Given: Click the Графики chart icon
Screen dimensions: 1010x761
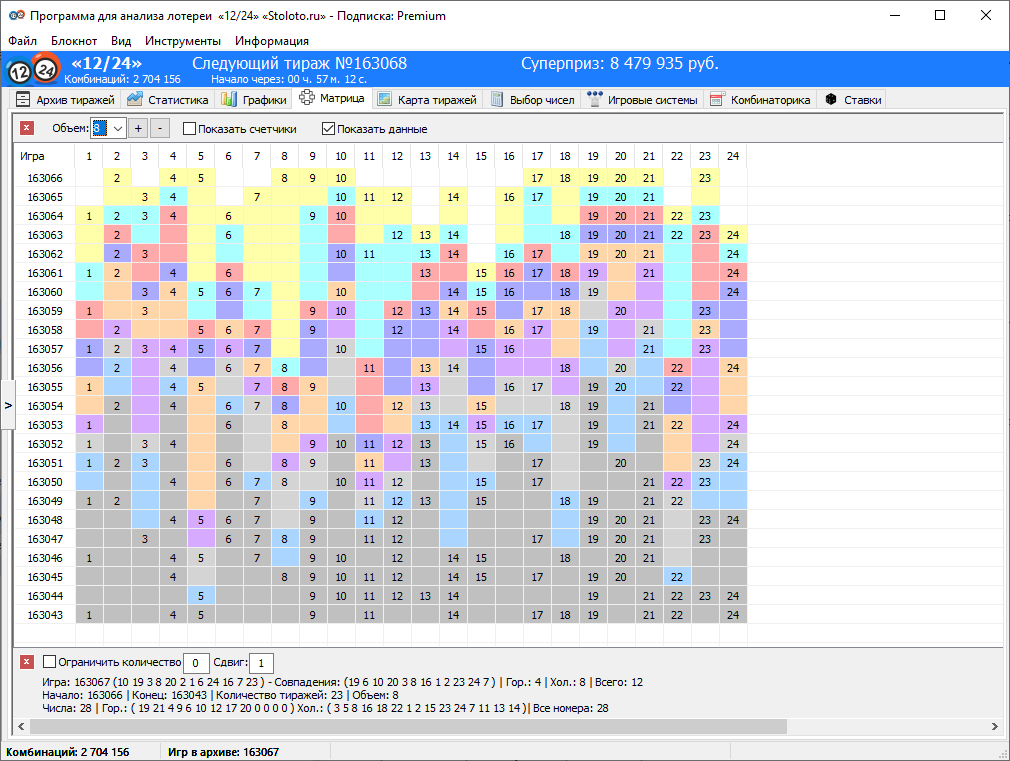Looking at the screenshot, I should coord(229,100).
